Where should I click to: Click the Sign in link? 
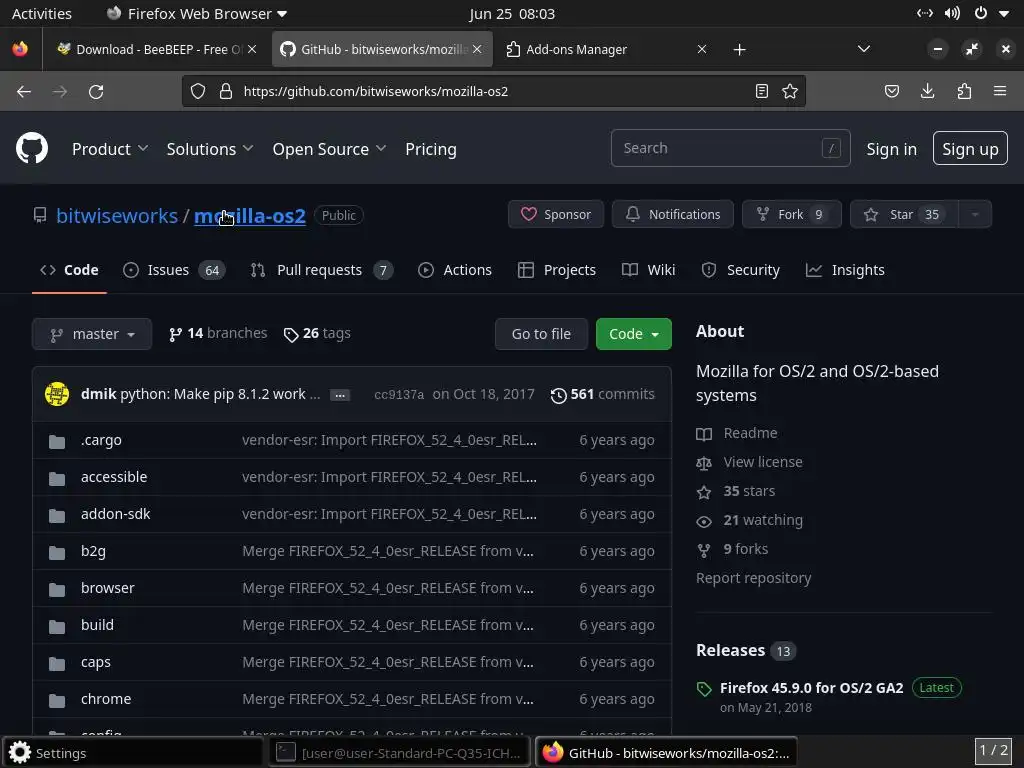click(x=891, y=149)
